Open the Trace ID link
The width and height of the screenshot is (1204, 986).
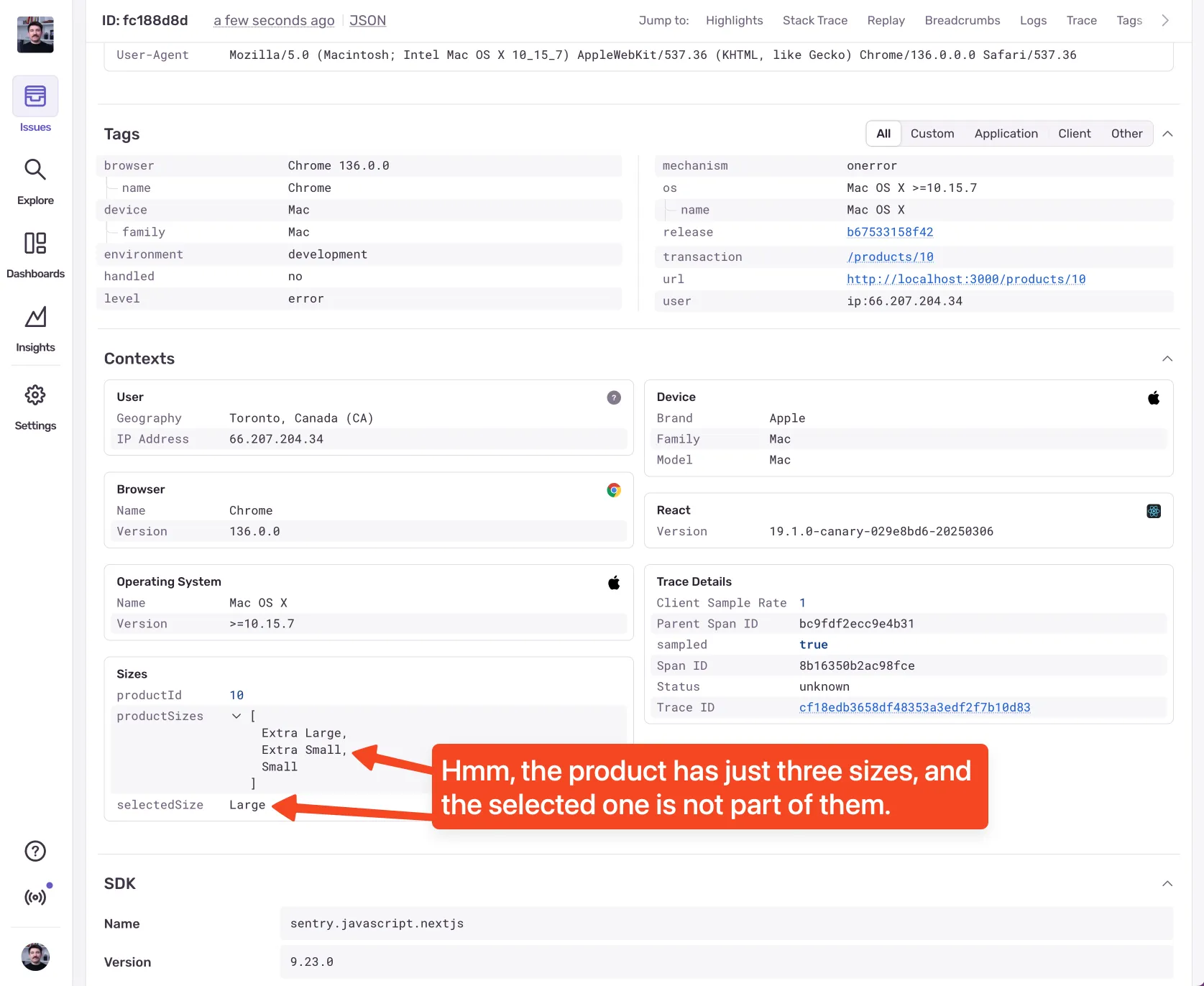pos(914,708)
